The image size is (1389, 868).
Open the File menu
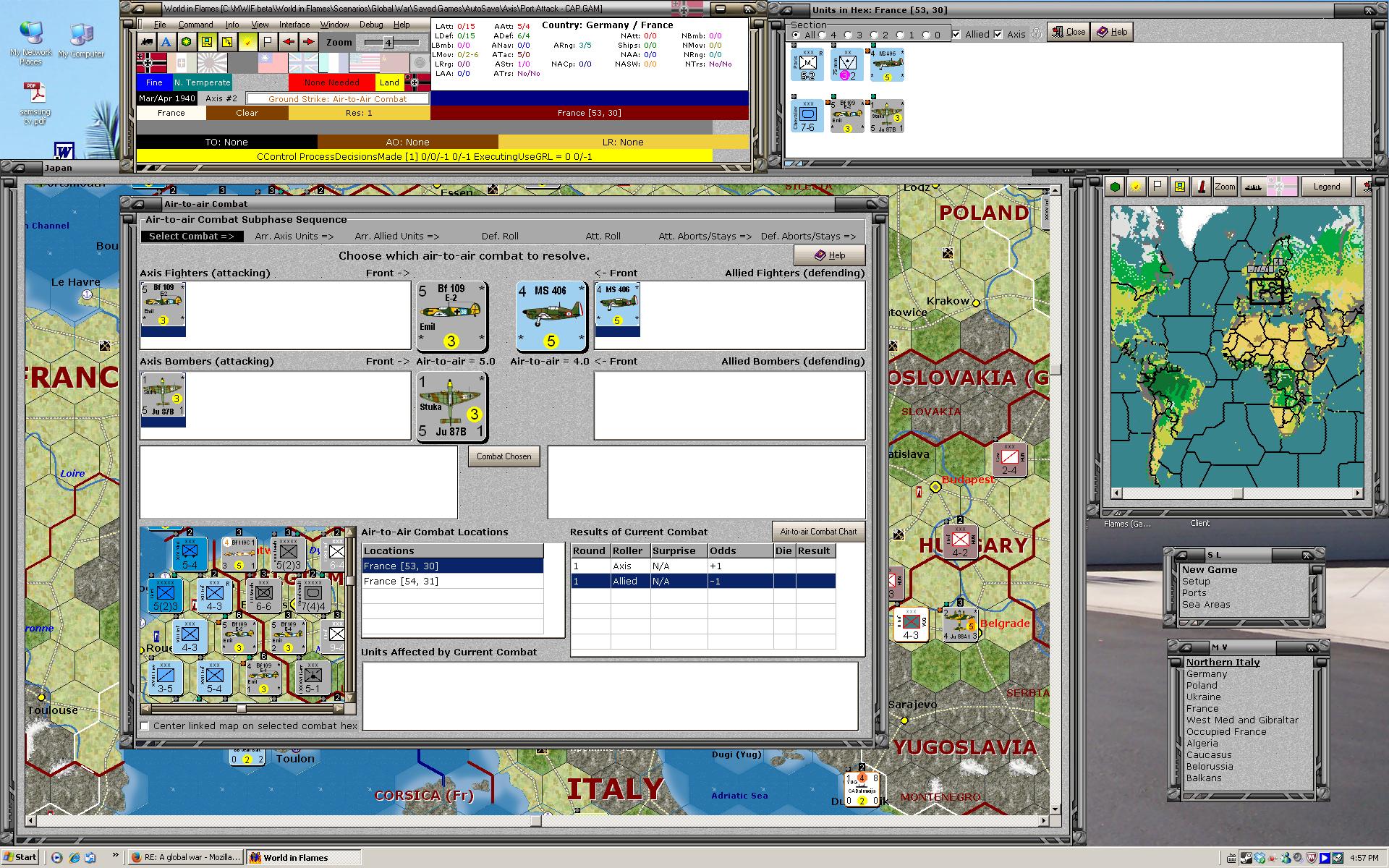click(x=160, y=25)
